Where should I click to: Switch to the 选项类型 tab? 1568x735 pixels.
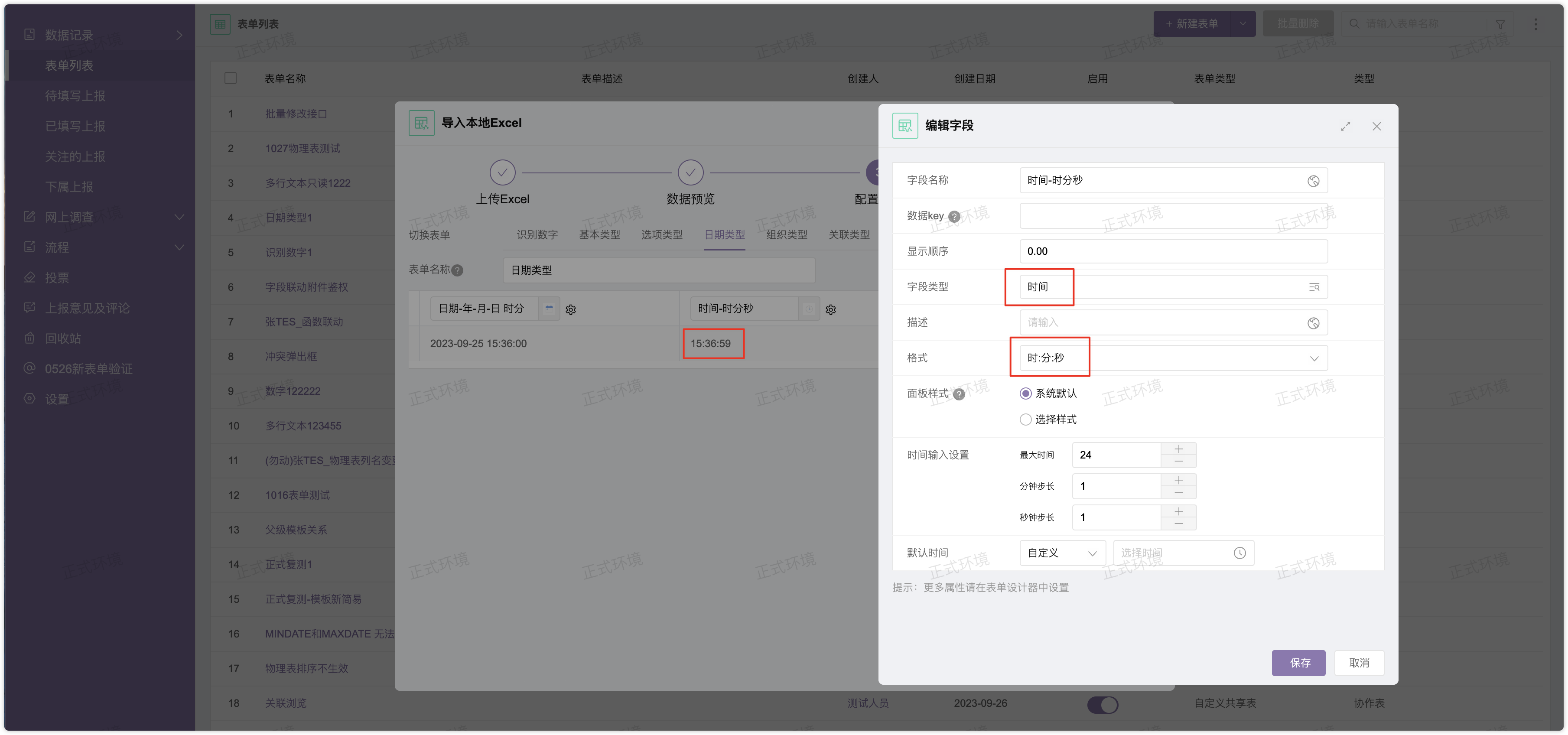point(662,235)
